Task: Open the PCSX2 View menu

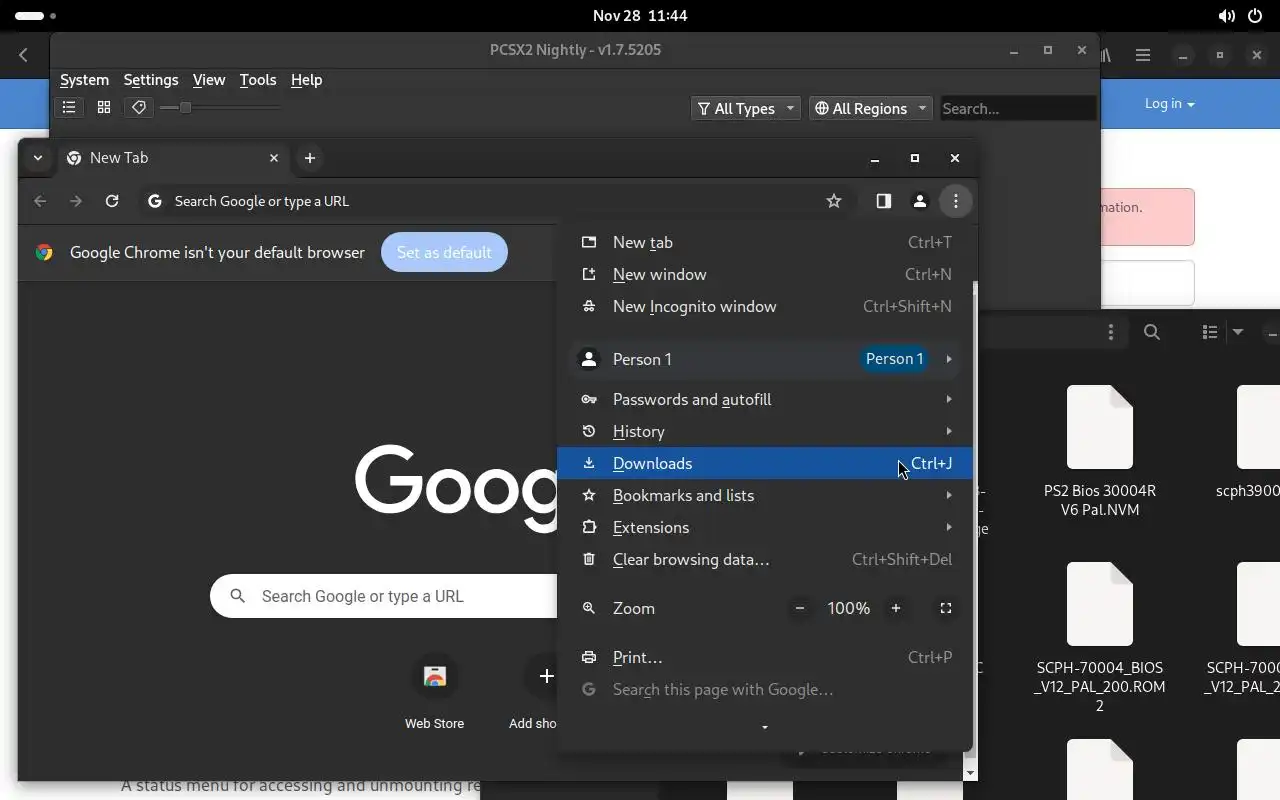Action: 209,80
